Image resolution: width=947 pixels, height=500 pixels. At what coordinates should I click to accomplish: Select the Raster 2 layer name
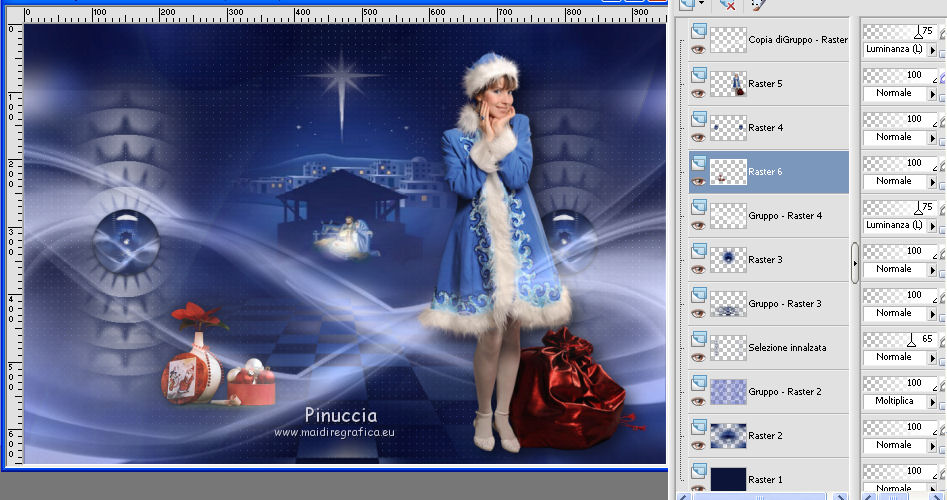[765, 436]
